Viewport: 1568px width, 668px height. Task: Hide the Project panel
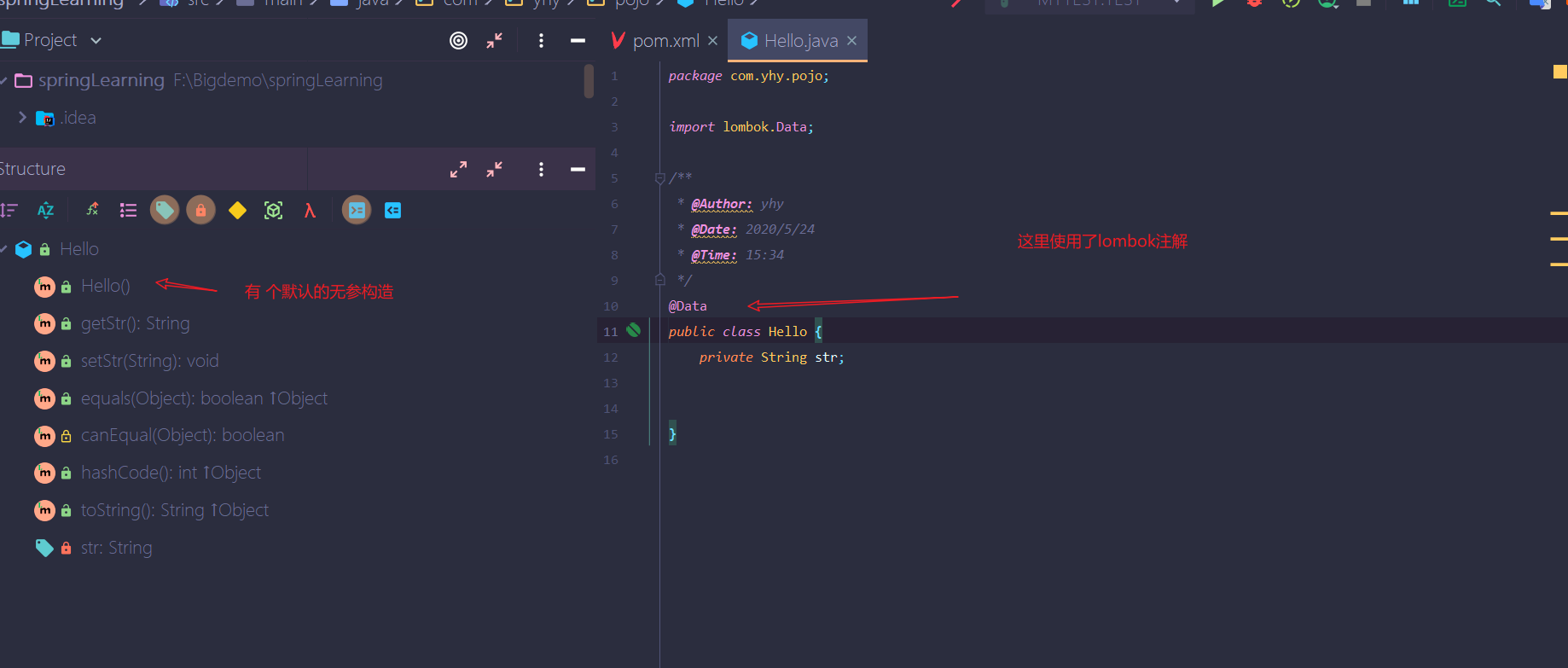tap(578, 40)
